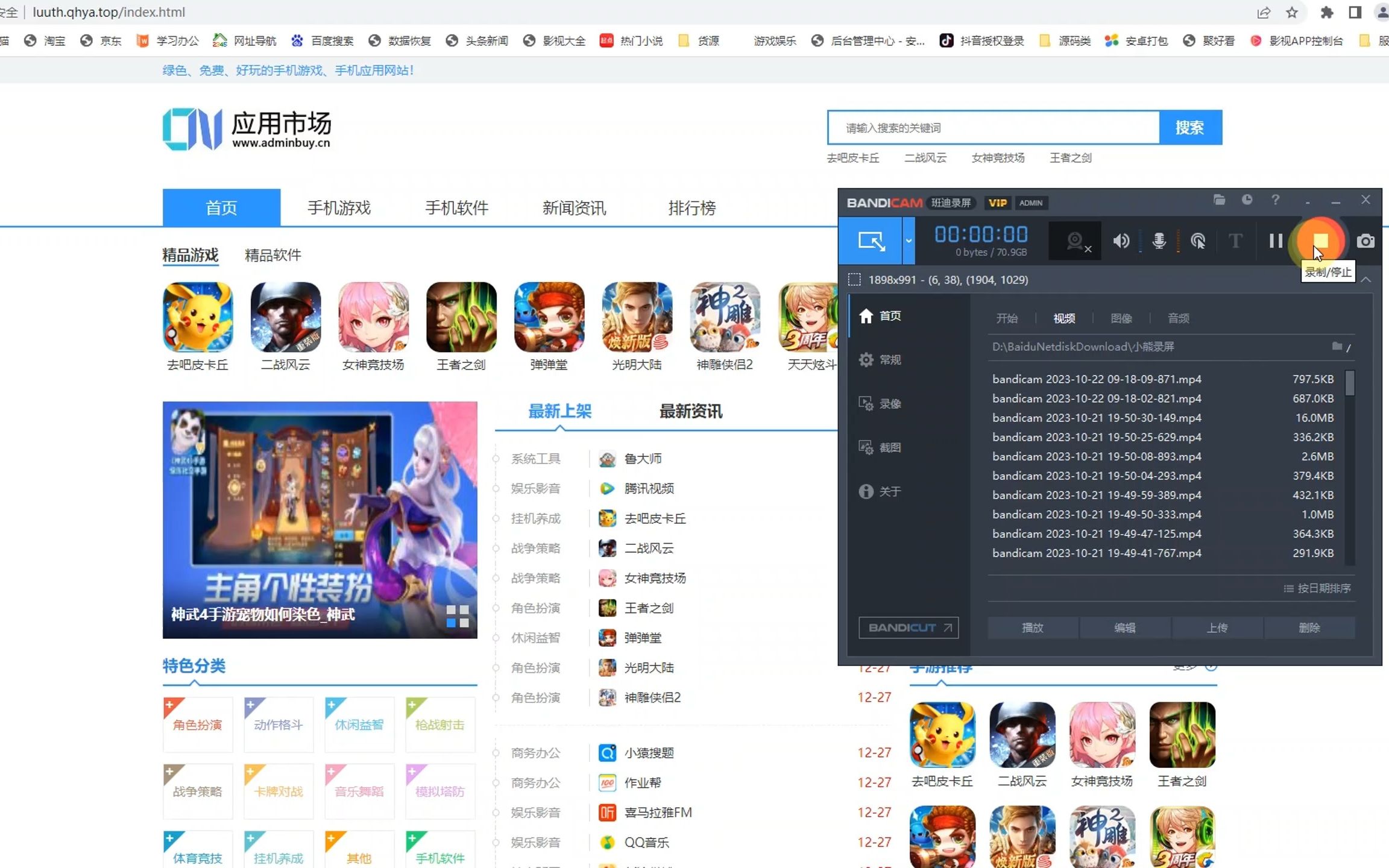Screen dimensions: 1389x868
Task: Open 截图 settings in Bandicam sidebar
Action: (880, 447)
